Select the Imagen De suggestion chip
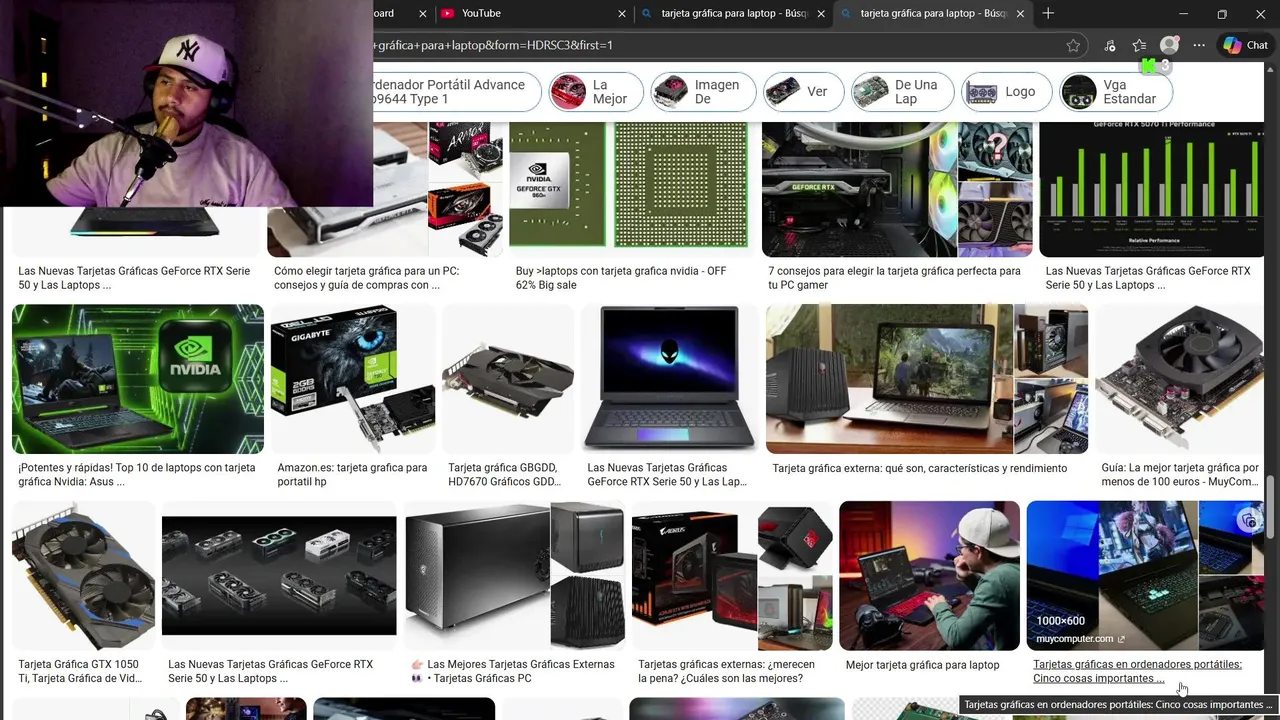The height and width of the screenshot is (720, 1280). 703,92
